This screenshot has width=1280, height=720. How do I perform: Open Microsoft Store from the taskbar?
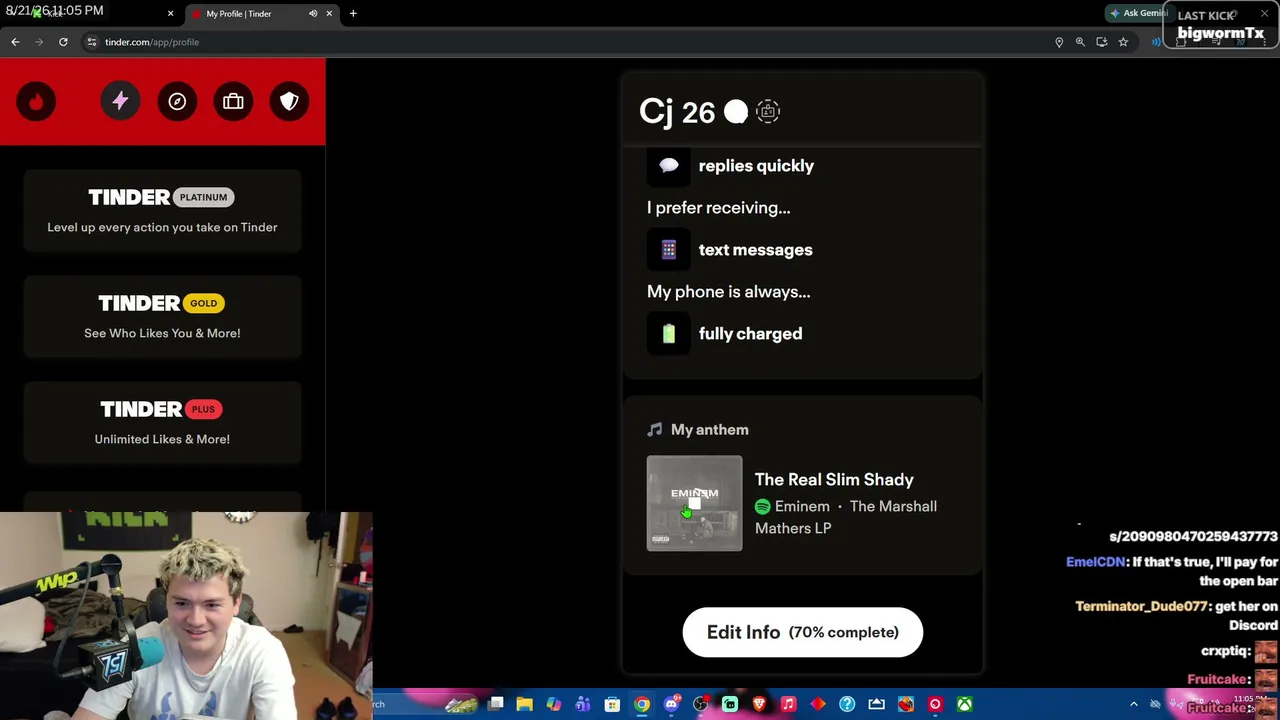[612, 704]
